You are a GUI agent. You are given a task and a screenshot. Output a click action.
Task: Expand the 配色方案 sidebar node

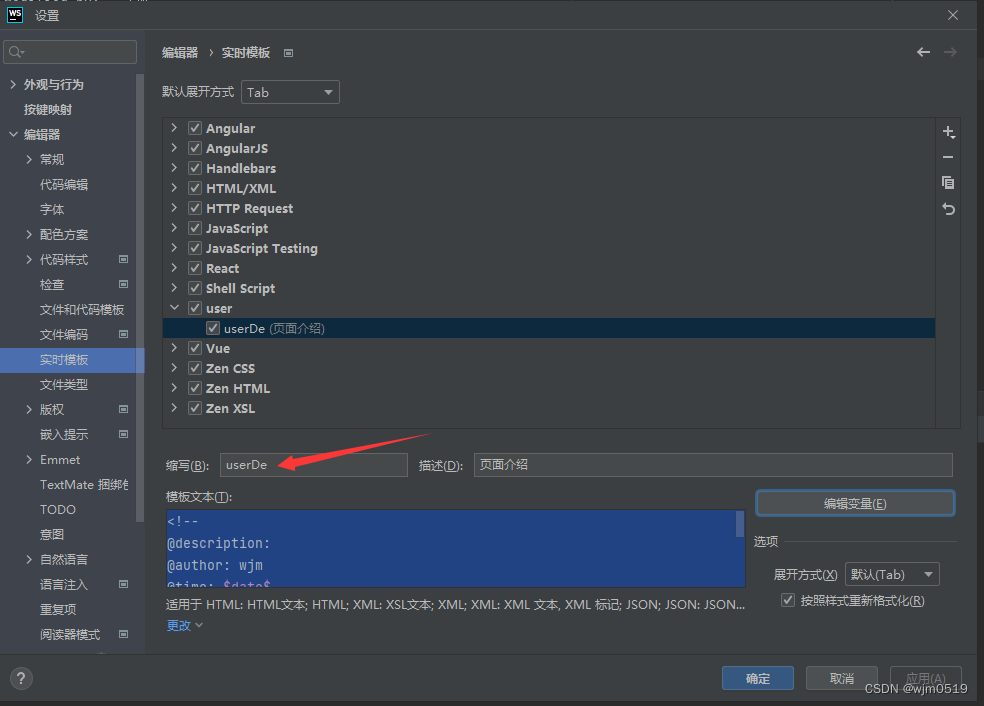[x=29, y=234]
